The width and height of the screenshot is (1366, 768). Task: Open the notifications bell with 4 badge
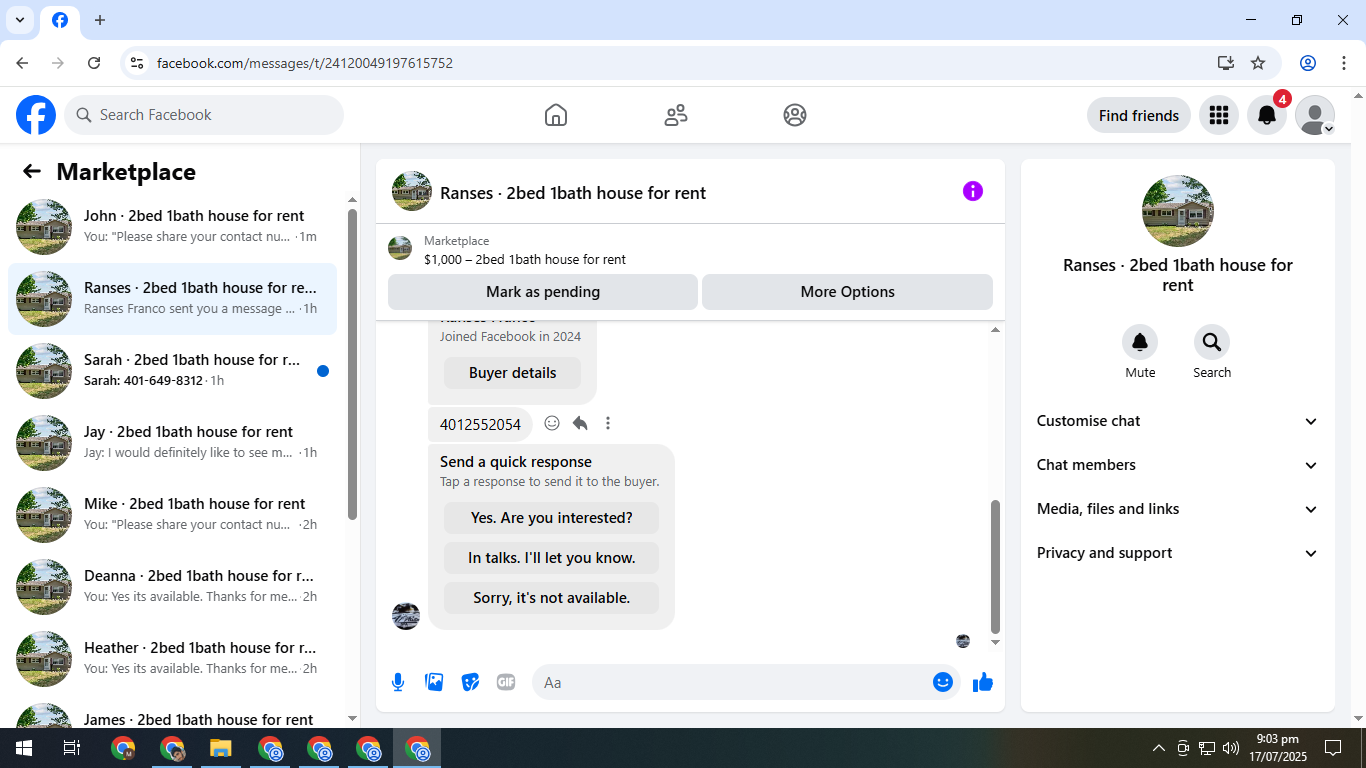click(x=1267, y=115)
